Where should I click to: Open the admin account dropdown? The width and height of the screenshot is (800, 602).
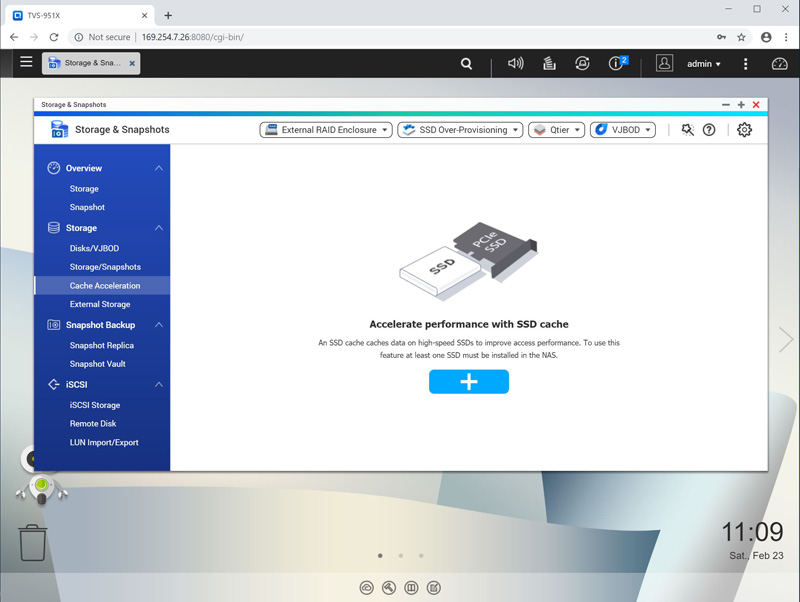point(703,64)
